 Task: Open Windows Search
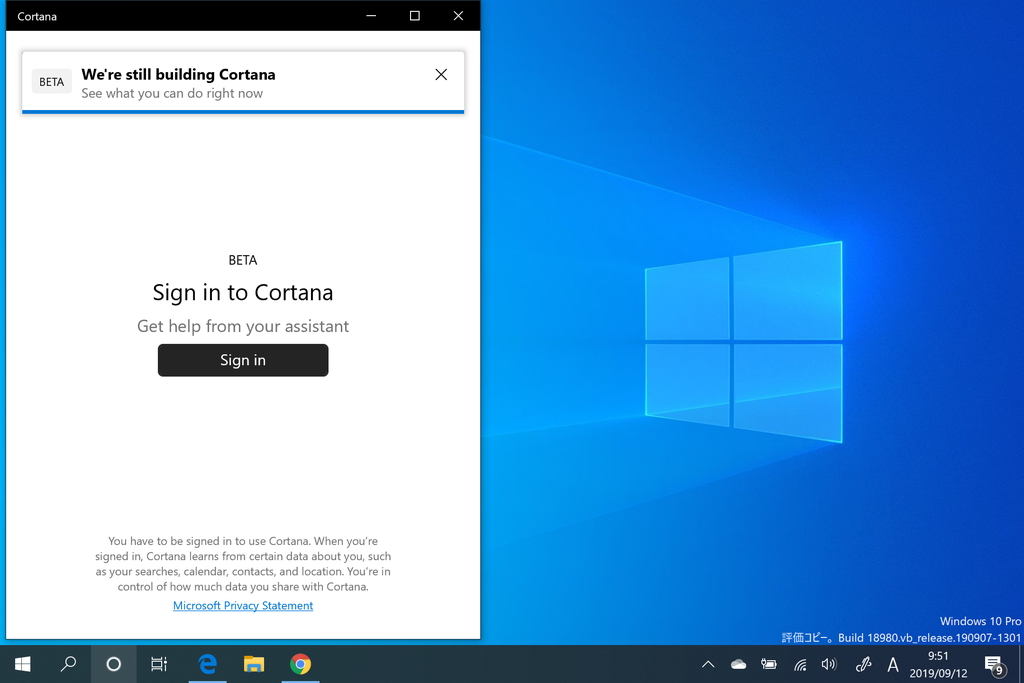pos(68,664)
